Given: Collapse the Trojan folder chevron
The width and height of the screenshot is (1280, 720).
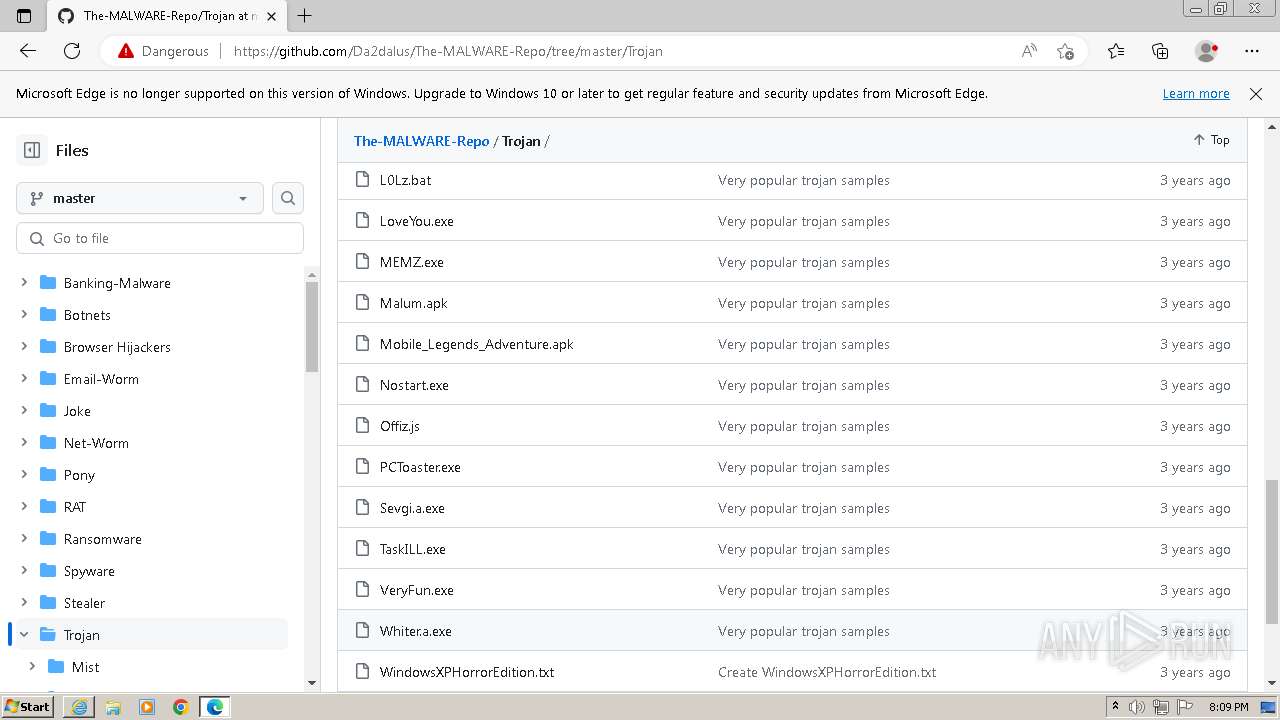Looking at the screenshot, I should [24, 635].
